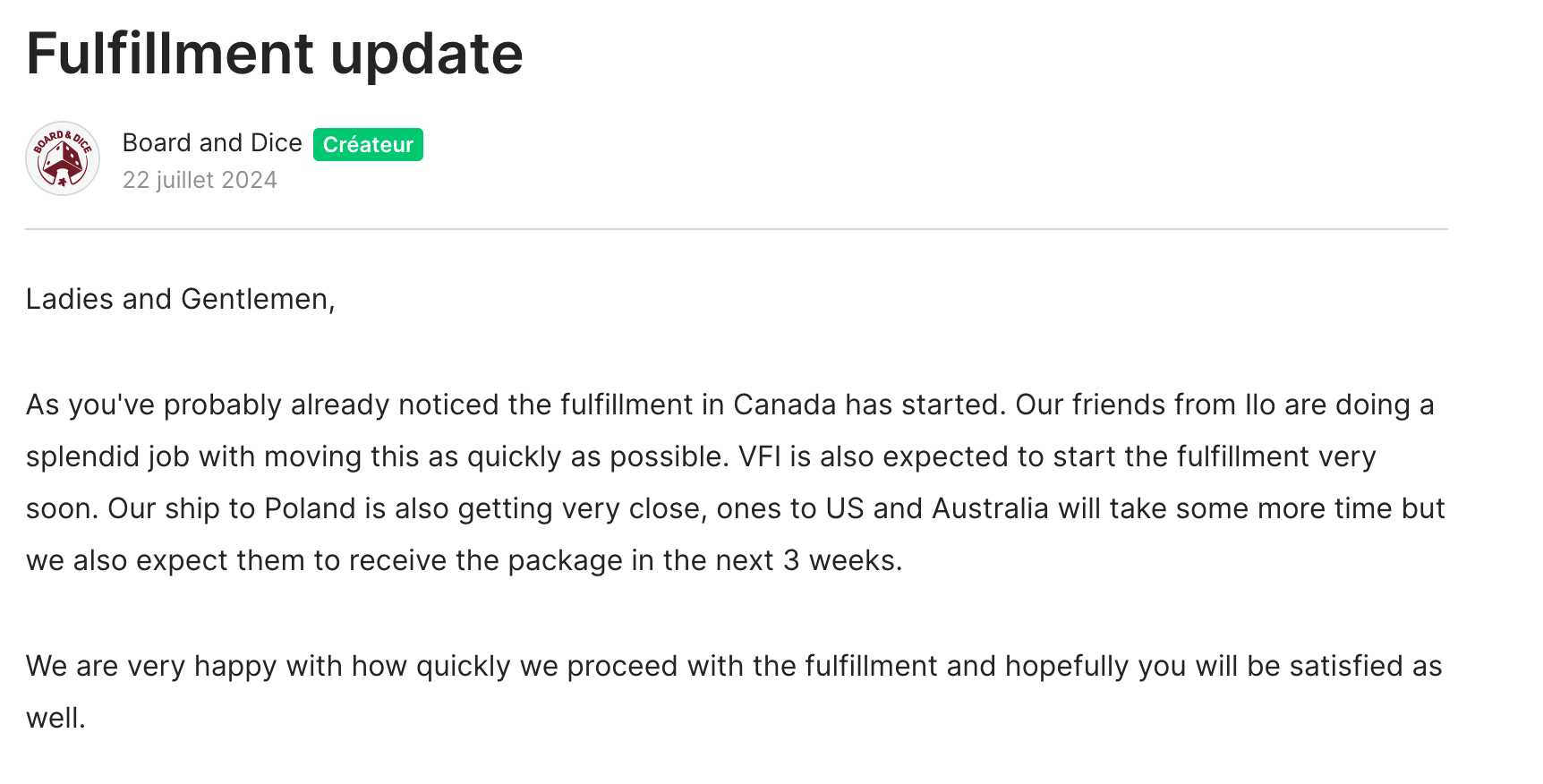Click the word VFI in the text
Viewport: 1543px width, 784px height.
[759, 456]
